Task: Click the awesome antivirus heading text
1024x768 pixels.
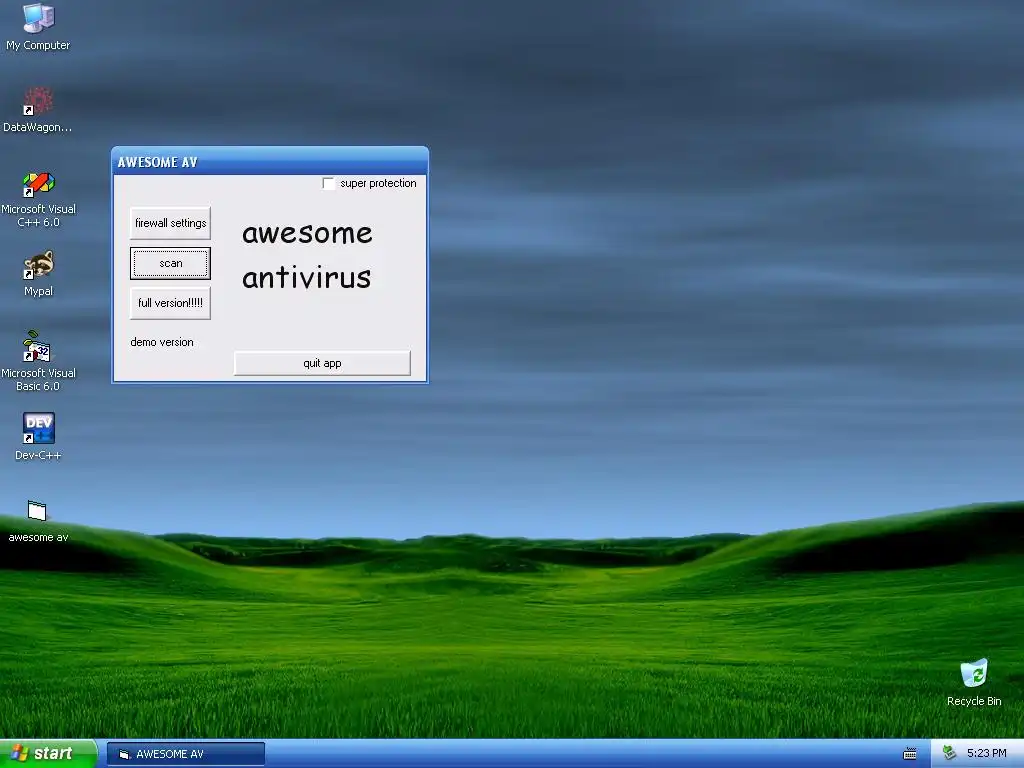Action: (307, 255)
